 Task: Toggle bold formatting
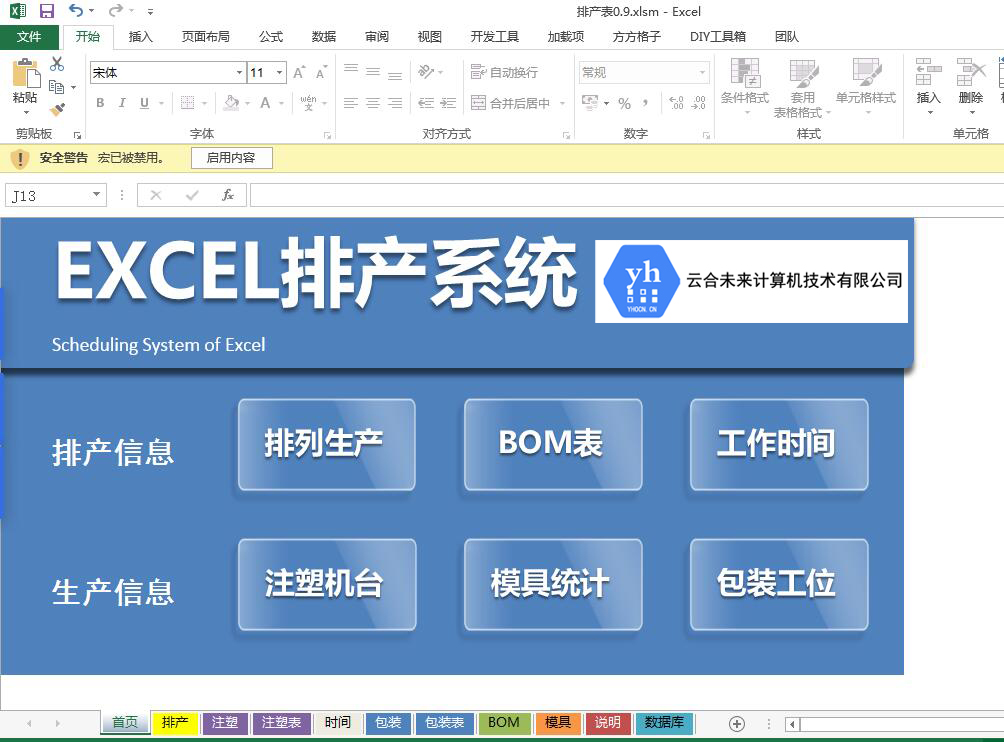[100, 103]
